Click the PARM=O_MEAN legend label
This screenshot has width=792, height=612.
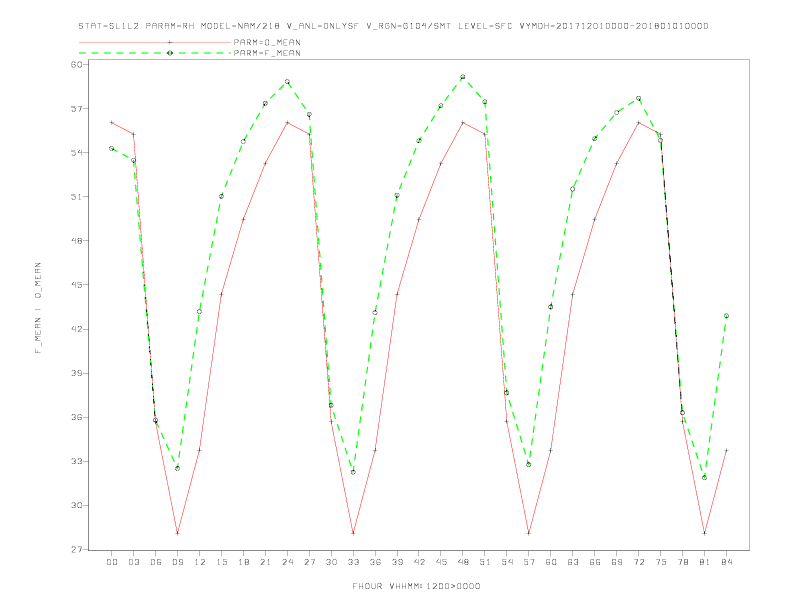(267, 42)
